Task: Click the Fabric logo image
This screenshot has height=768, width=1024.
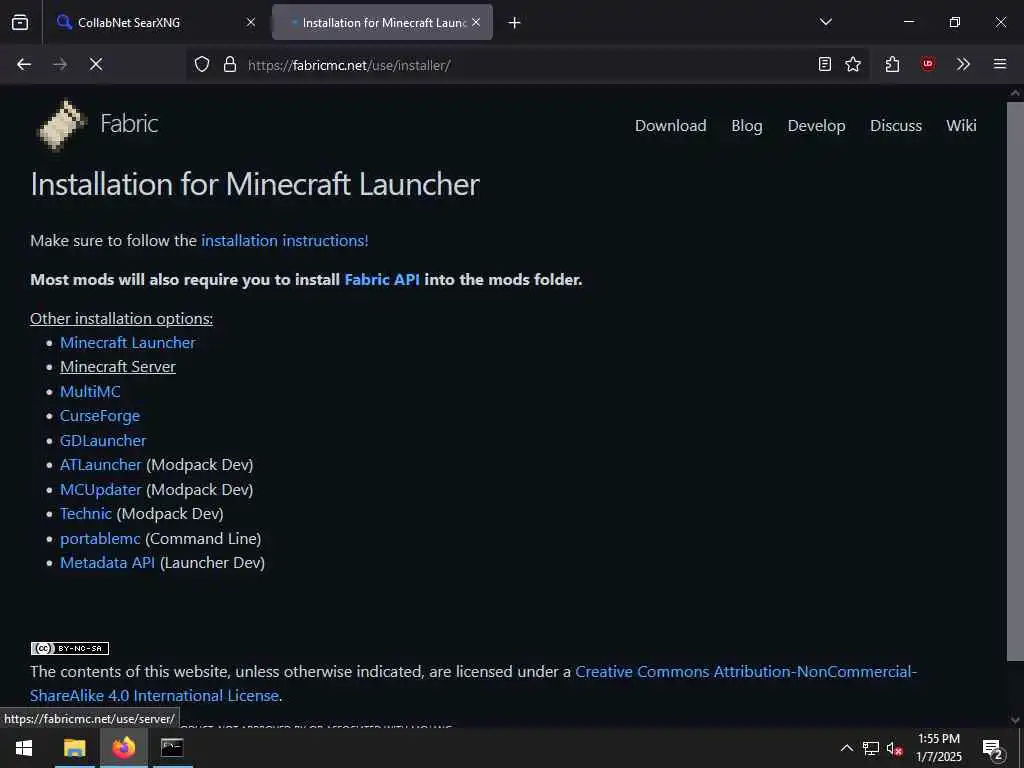Action: pos(61,125)
